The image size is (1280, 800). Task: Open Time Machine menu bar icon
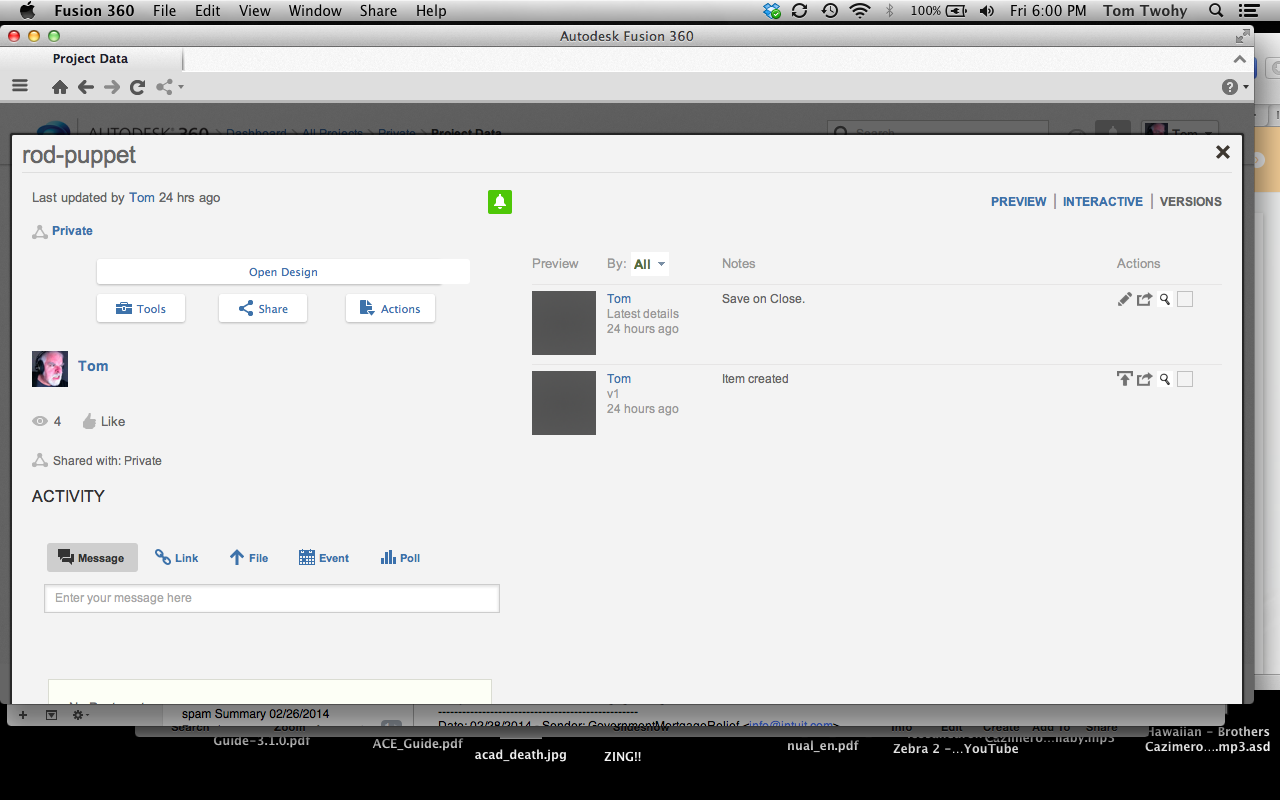(830, 11)
